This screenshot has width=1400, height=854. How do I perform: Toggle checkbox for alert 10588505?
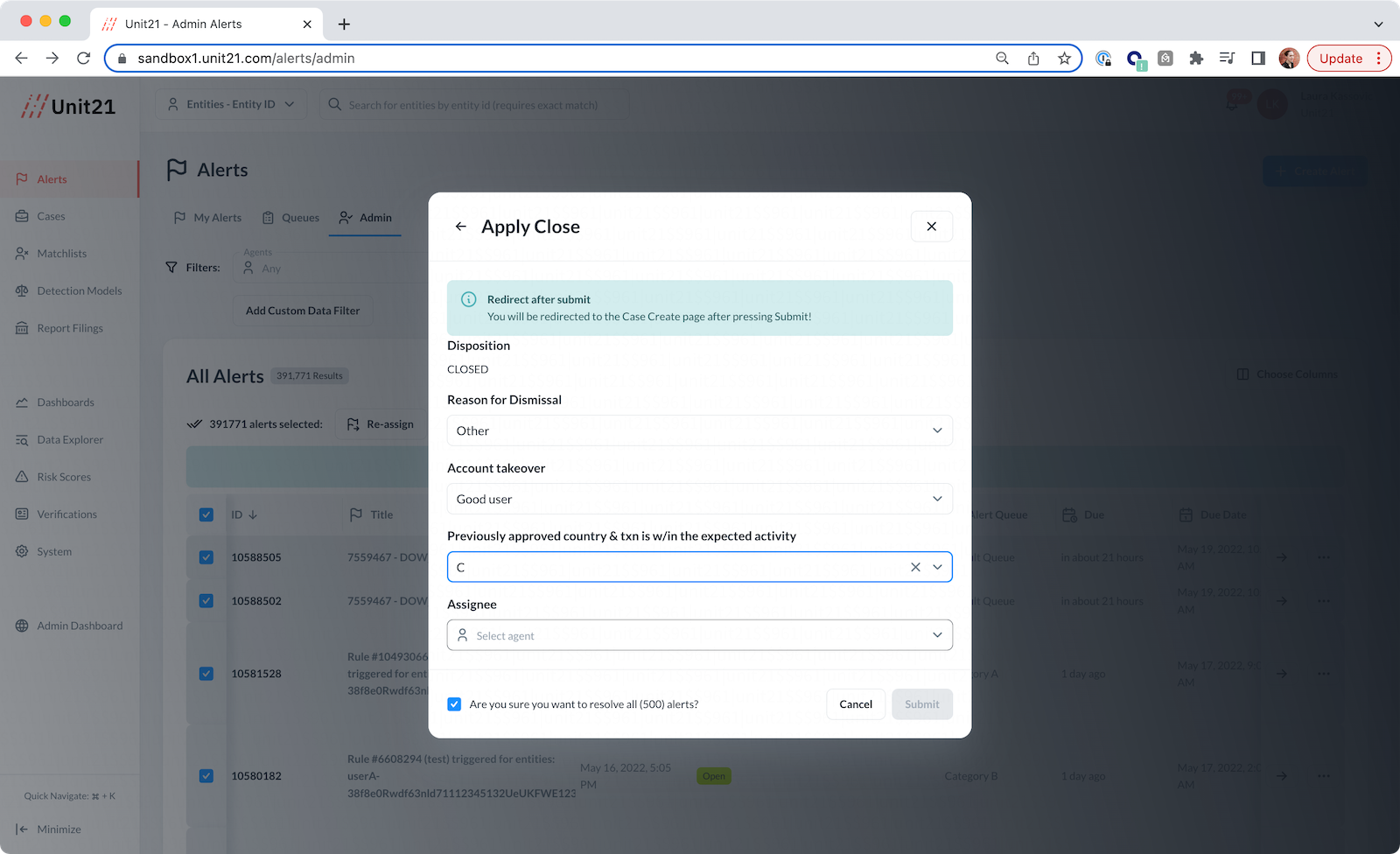(x=206, y=557)
